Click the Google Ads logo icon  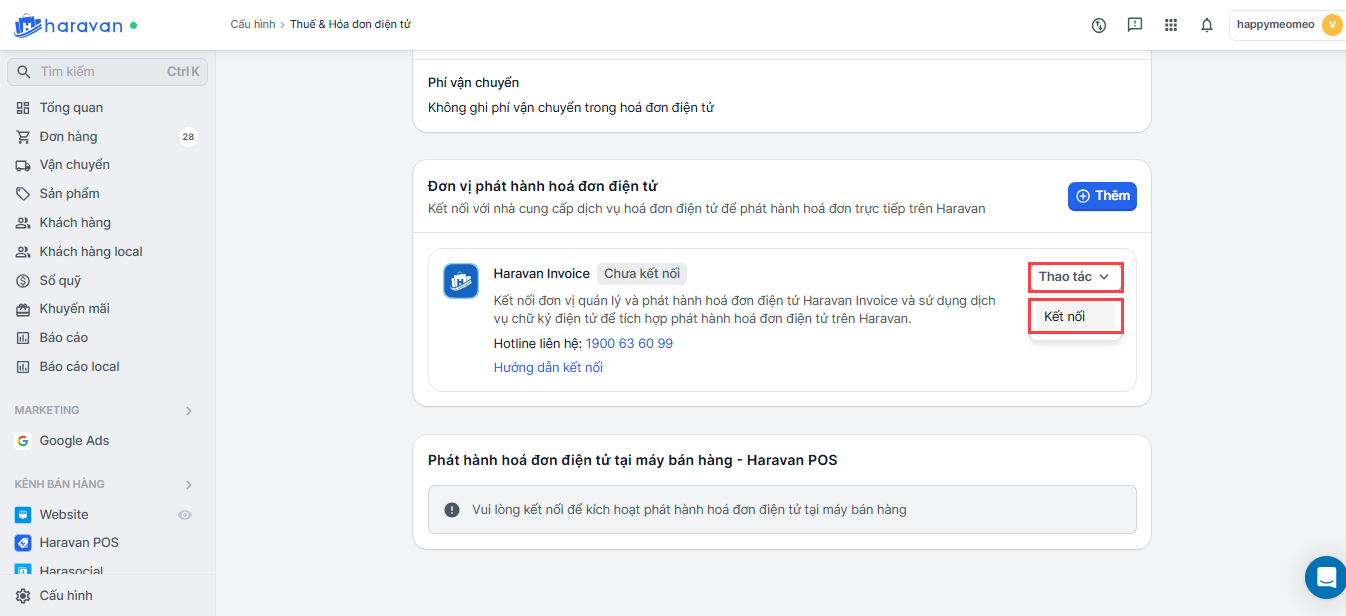click(x=23, y=441)
